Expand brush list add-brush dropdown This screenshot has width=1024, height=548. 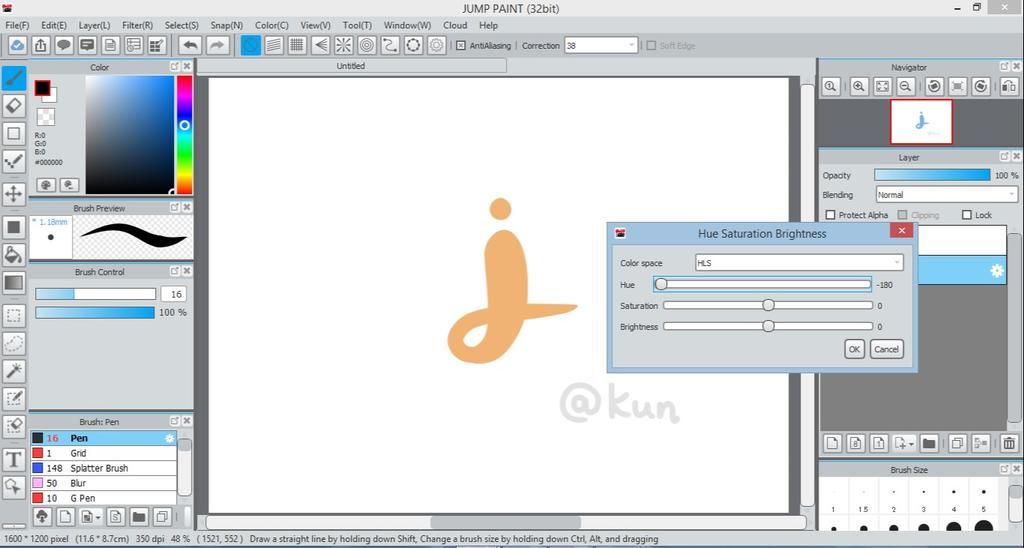click(x=98, y=517)
